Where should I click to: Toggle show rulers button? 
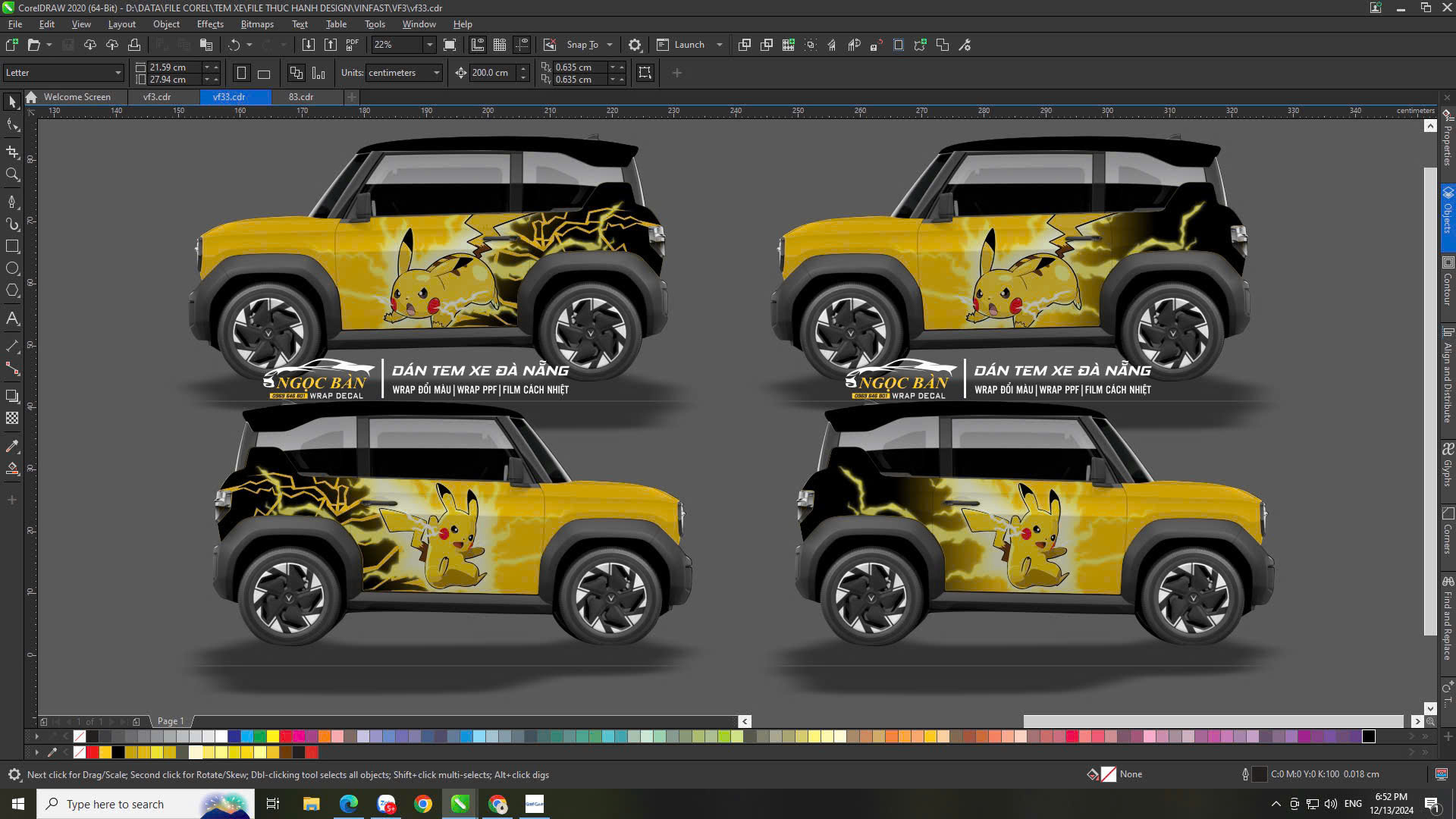[x=478, y=45]
